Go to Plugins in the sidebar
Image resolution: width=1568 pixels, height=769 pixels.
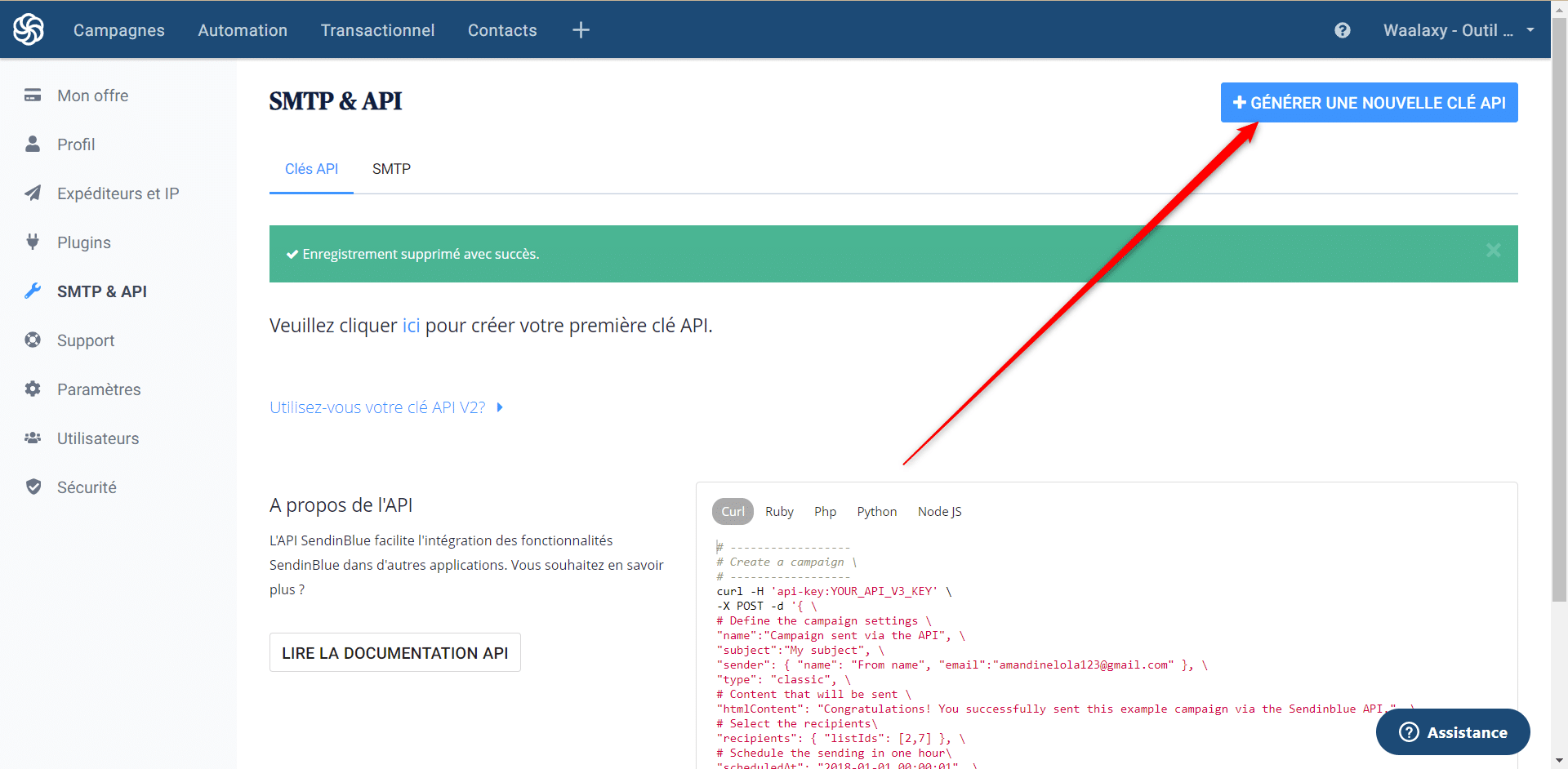tap(84, 242)
